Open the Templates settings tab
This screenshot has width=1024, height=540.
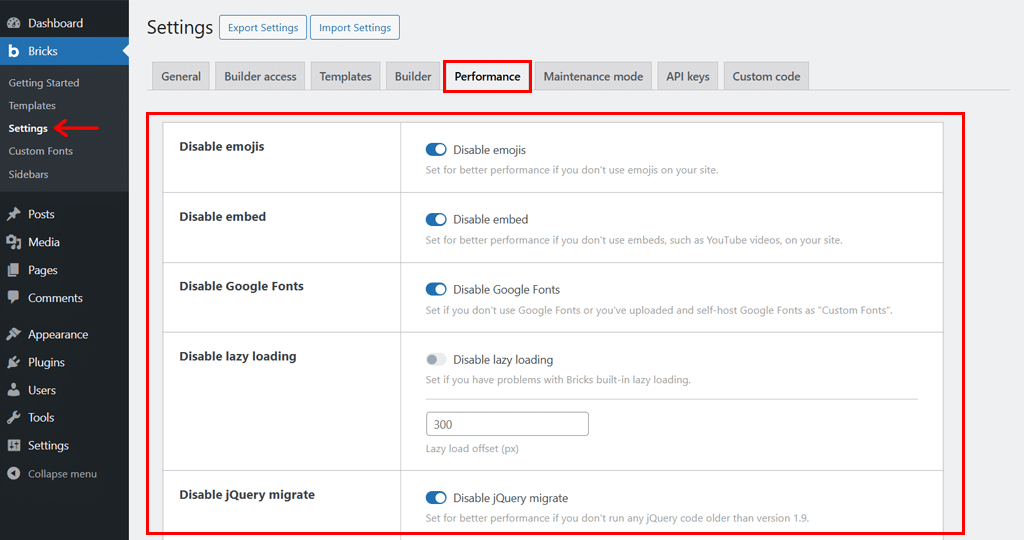345,76
